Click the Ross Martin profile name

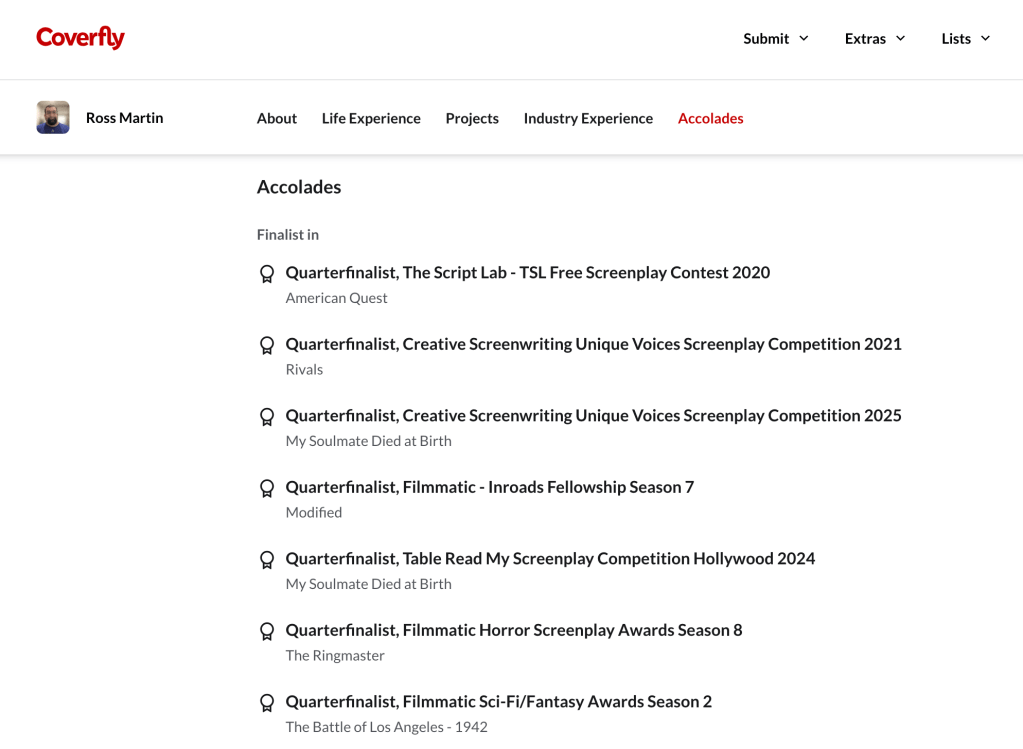click(124, 118)
